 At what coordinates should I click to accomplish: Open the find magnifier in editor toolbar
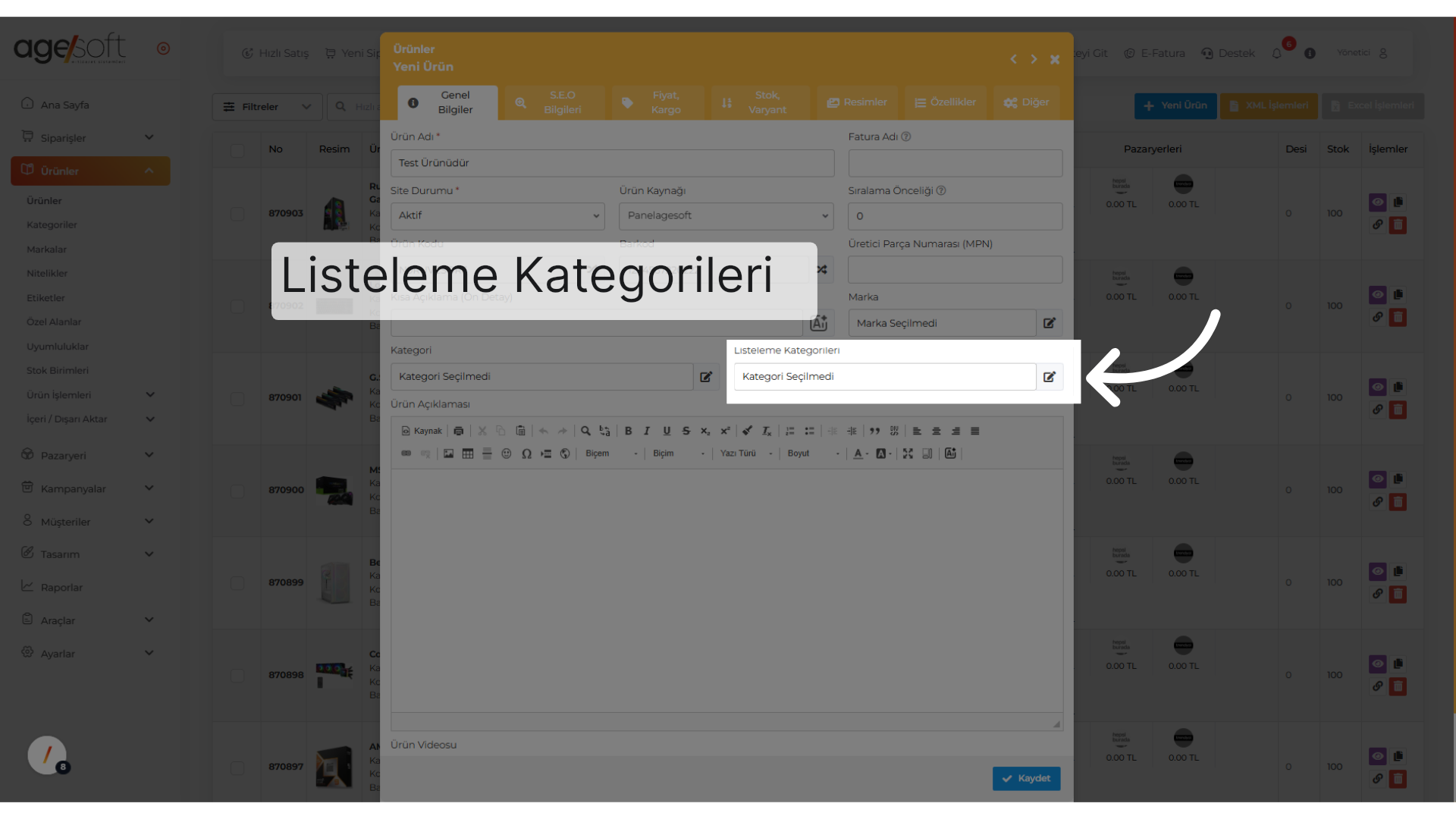pos(585,431)
